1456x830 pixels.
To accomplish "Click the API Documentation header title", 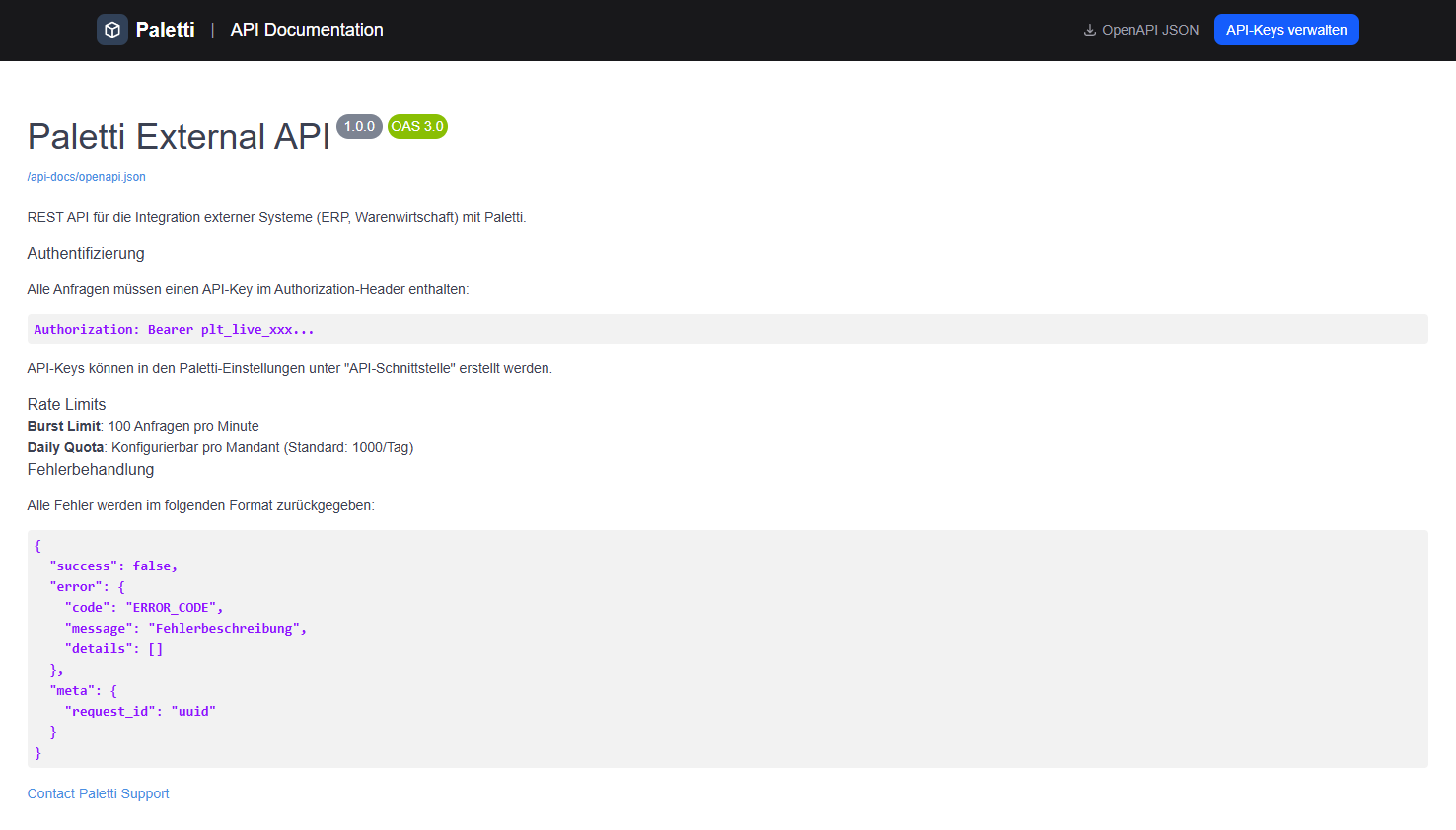I will [307, 30].
